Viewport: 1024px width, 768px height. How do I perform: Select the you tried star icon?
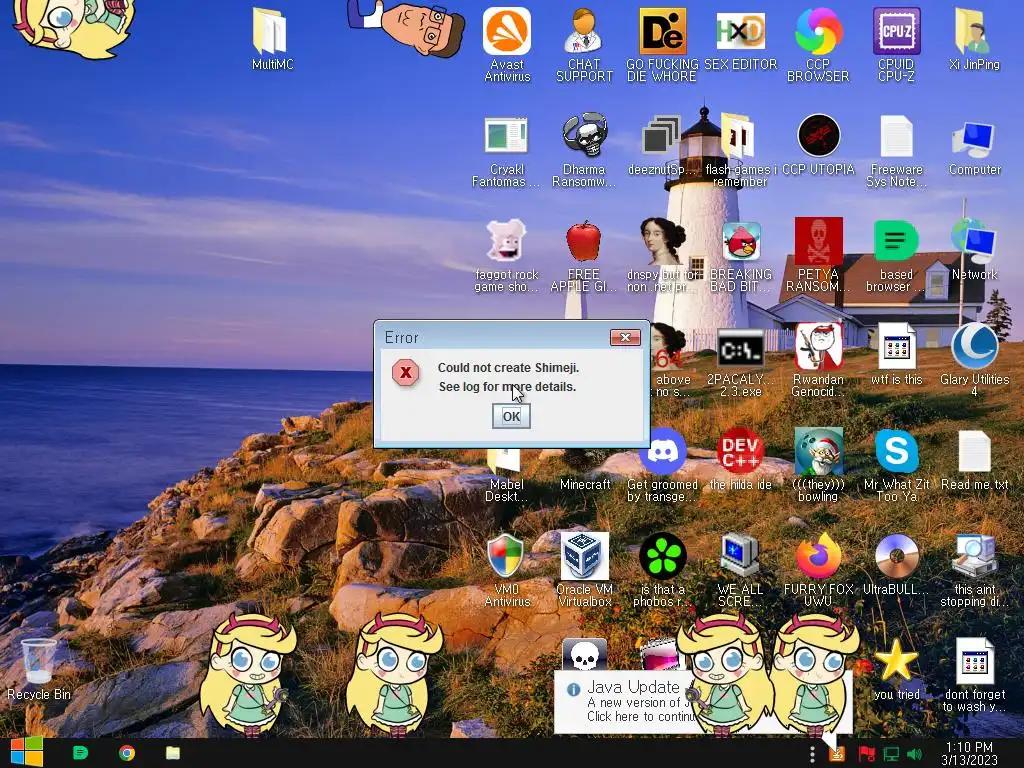[x=896, y=671]
